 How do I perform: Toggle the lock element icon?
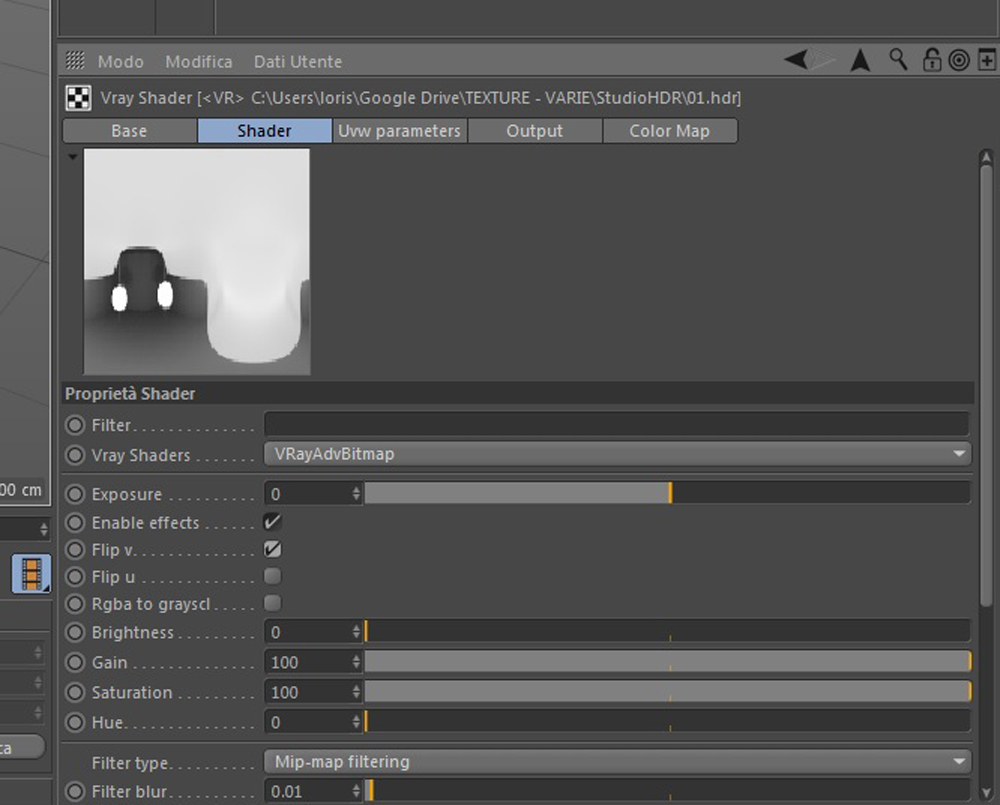coord(932,59)
